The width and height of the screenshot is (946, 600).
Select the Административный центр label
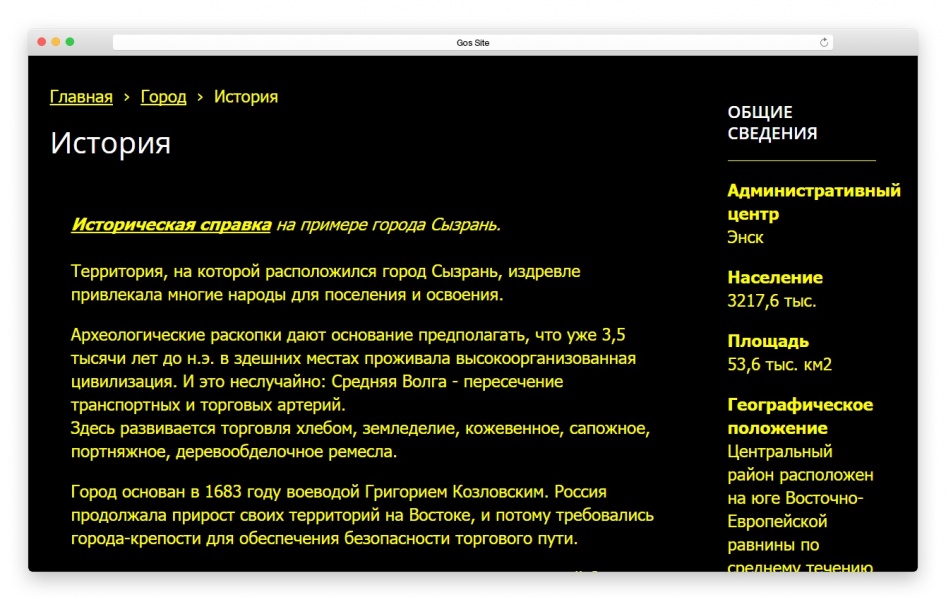[813, 202]
